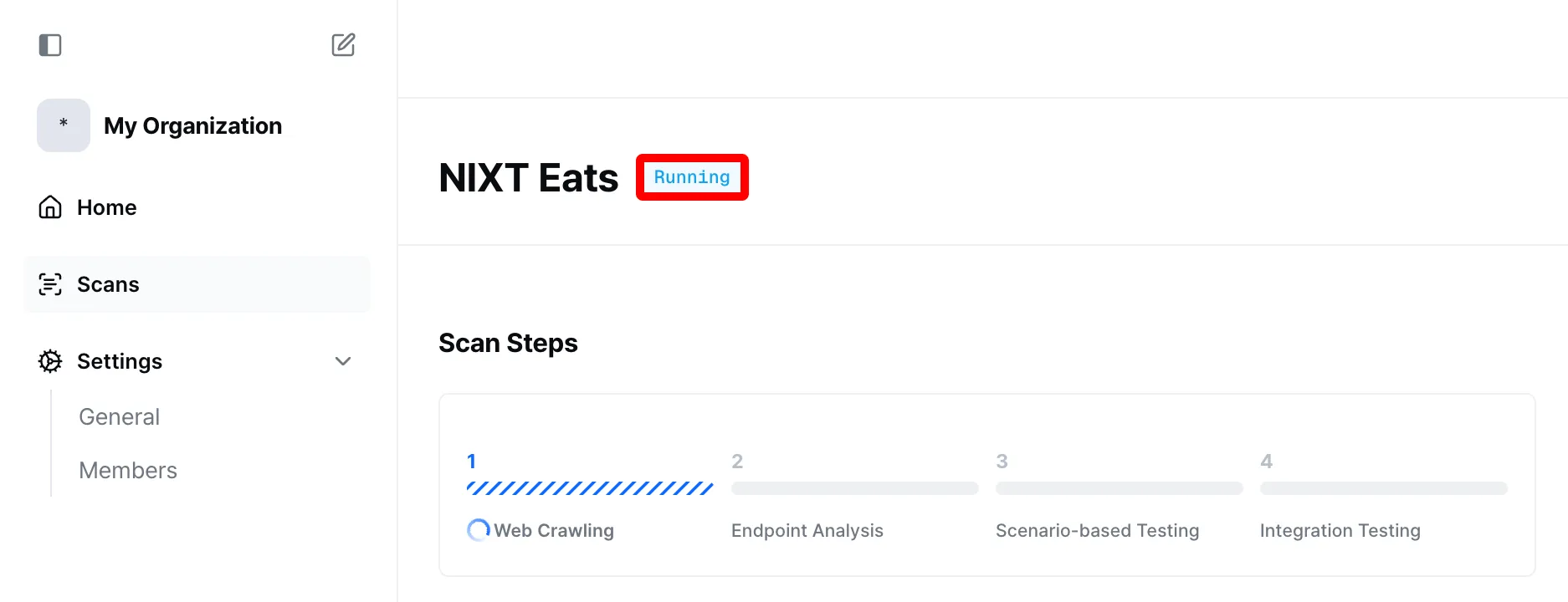Click the Integration Testing step label
Image resolution: width=1568 pixels, height=602 pixels.
1340,530
